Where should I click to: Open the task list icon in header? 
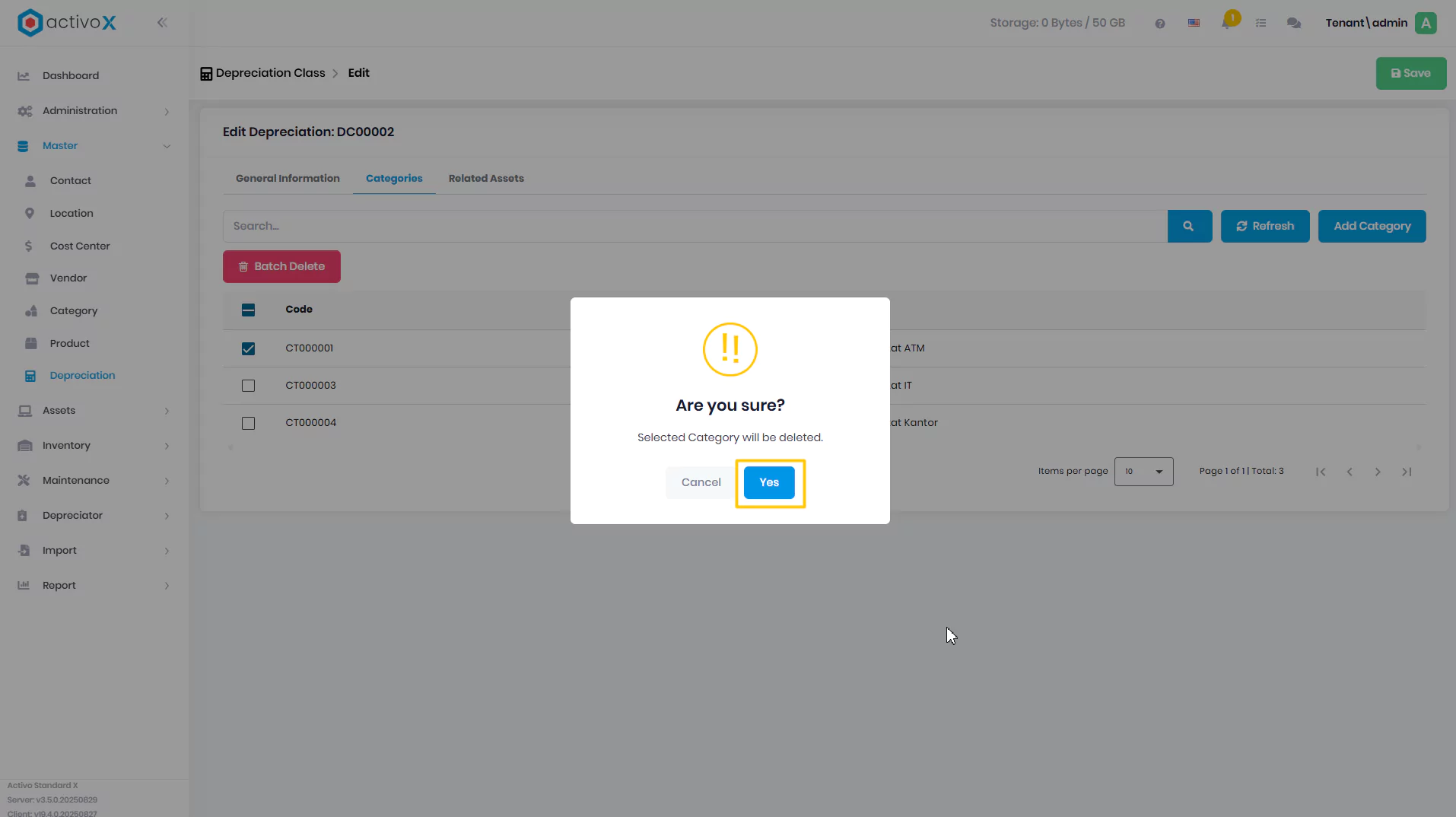pyautogui.click(x=1261, y=24)
